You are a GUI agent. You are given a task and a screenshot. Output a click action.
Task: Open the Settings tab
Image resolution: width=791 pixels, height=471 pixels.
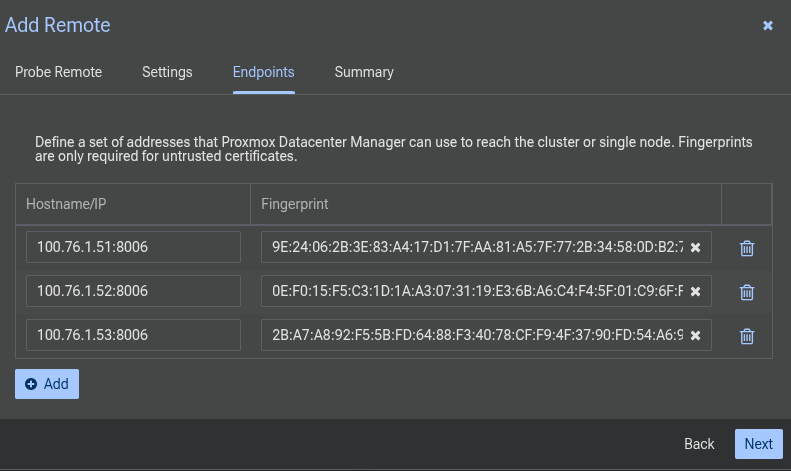[167, 72]
